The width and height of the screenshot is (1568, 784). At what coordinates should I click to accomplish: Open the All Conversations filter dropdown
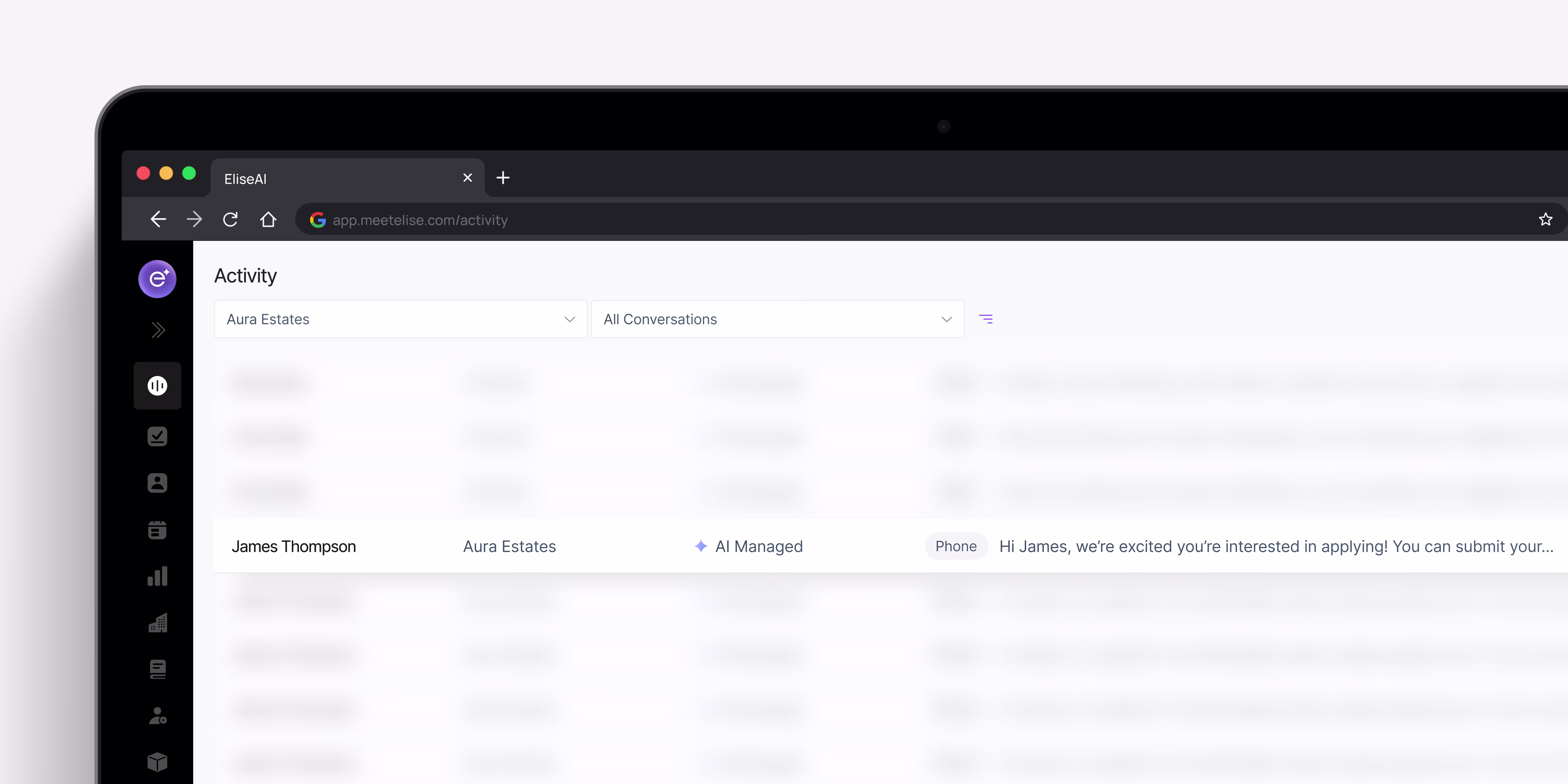point(777,319)
